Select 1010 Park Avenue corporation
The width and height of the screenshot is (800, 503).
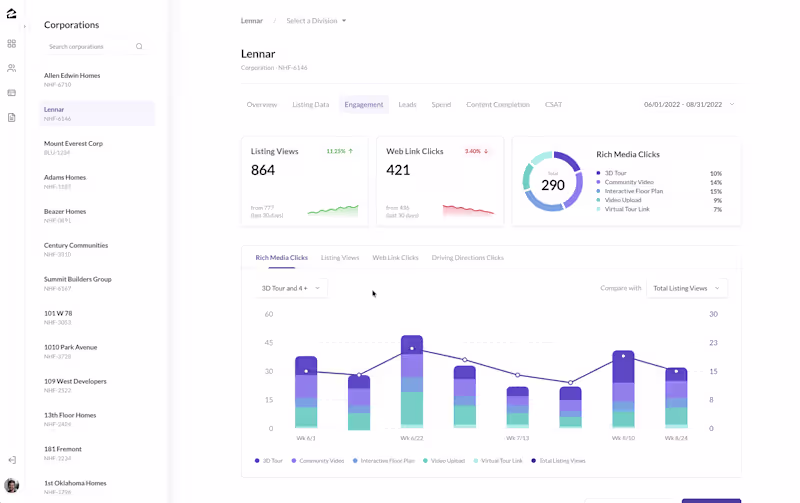(x=97, y=351)
